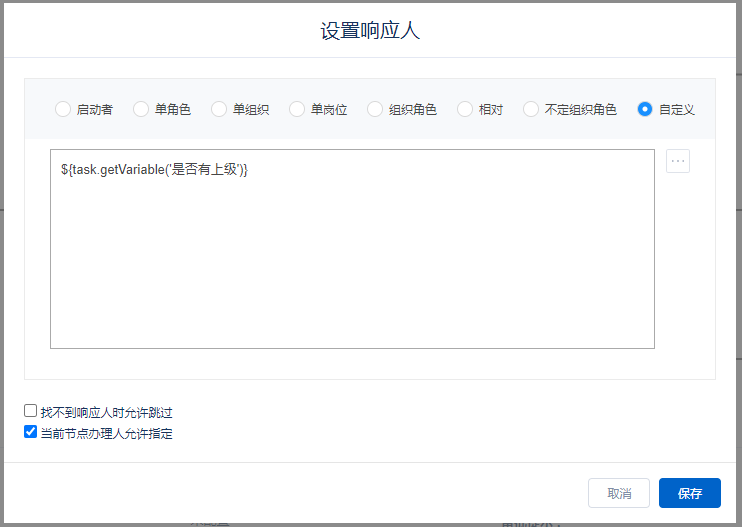742x527 pixels.
Task: Select the 相对 radio option
Action: click(x=465, y=109)
